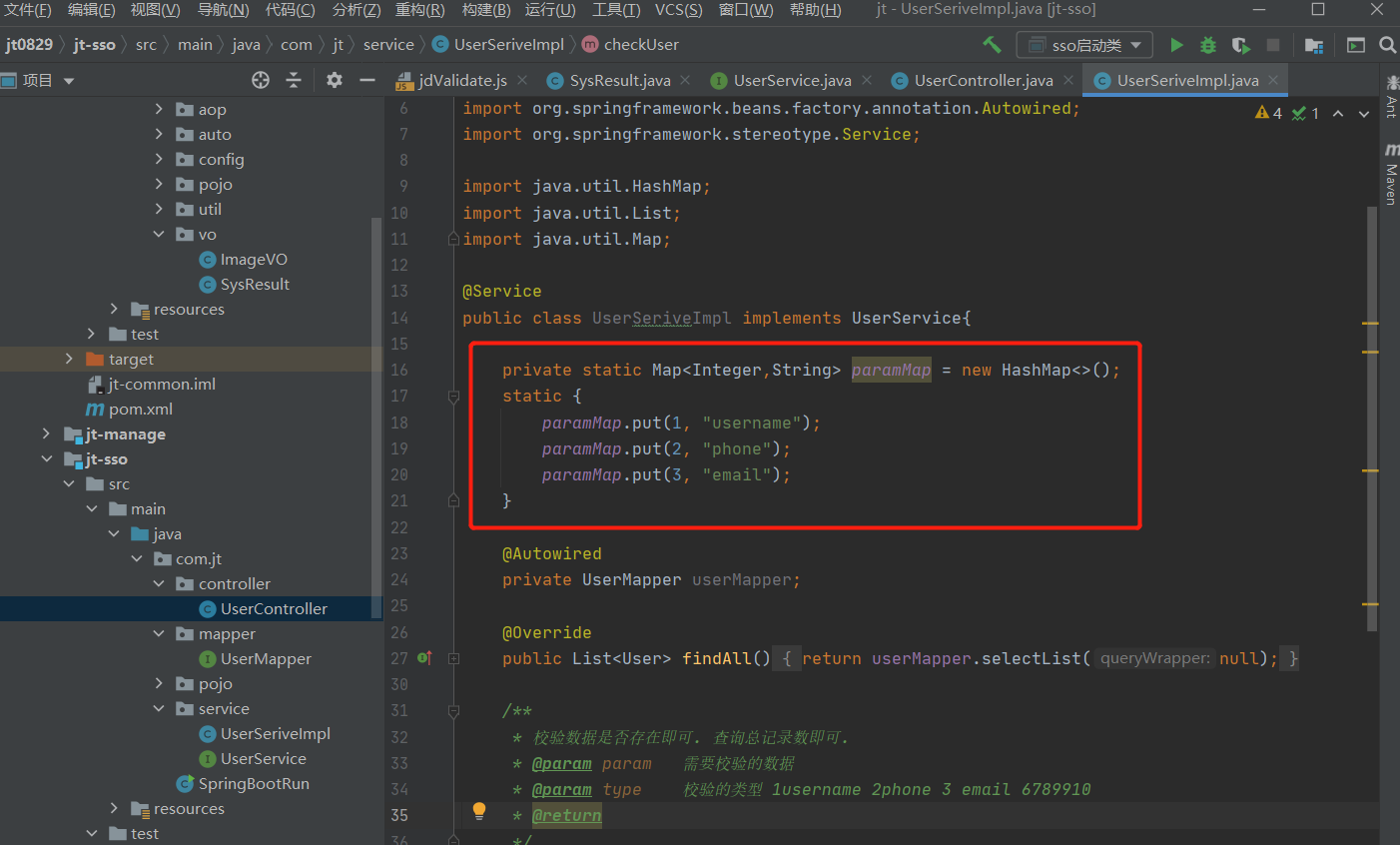Collapse all in project panel
1400x845 pixels.
[294, 80]
